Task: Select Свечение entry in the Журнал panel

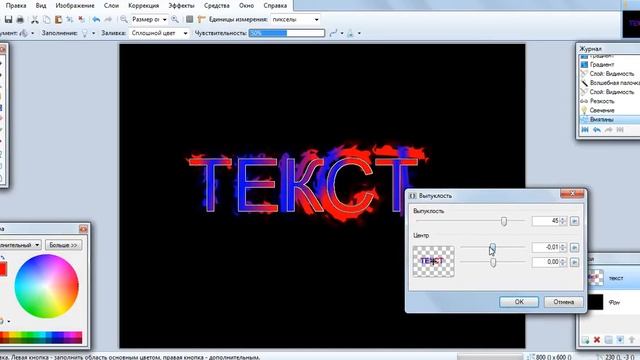Action: [610, 110]
